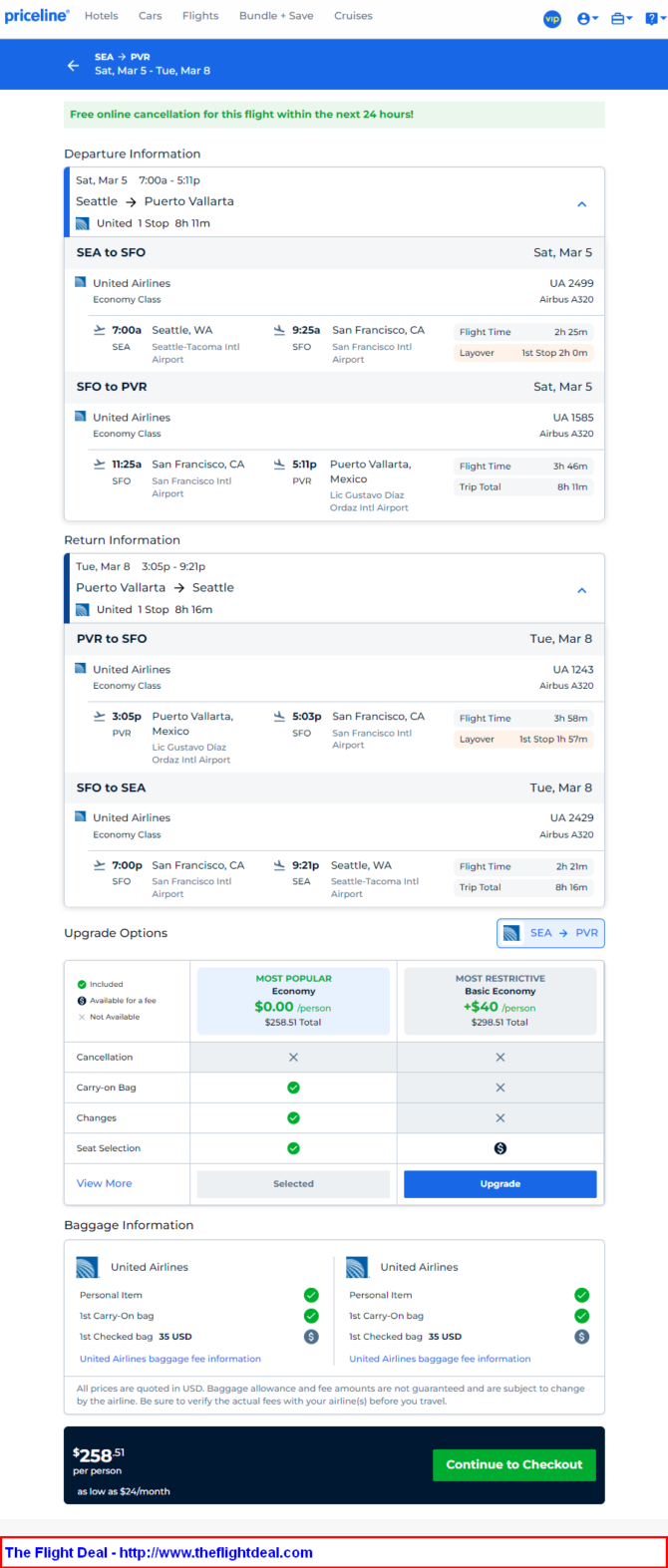This screenshot has height=1568, width=668.
Task: Click Economy Carry-on Bag green check icon
Action: coord(293,1088)
